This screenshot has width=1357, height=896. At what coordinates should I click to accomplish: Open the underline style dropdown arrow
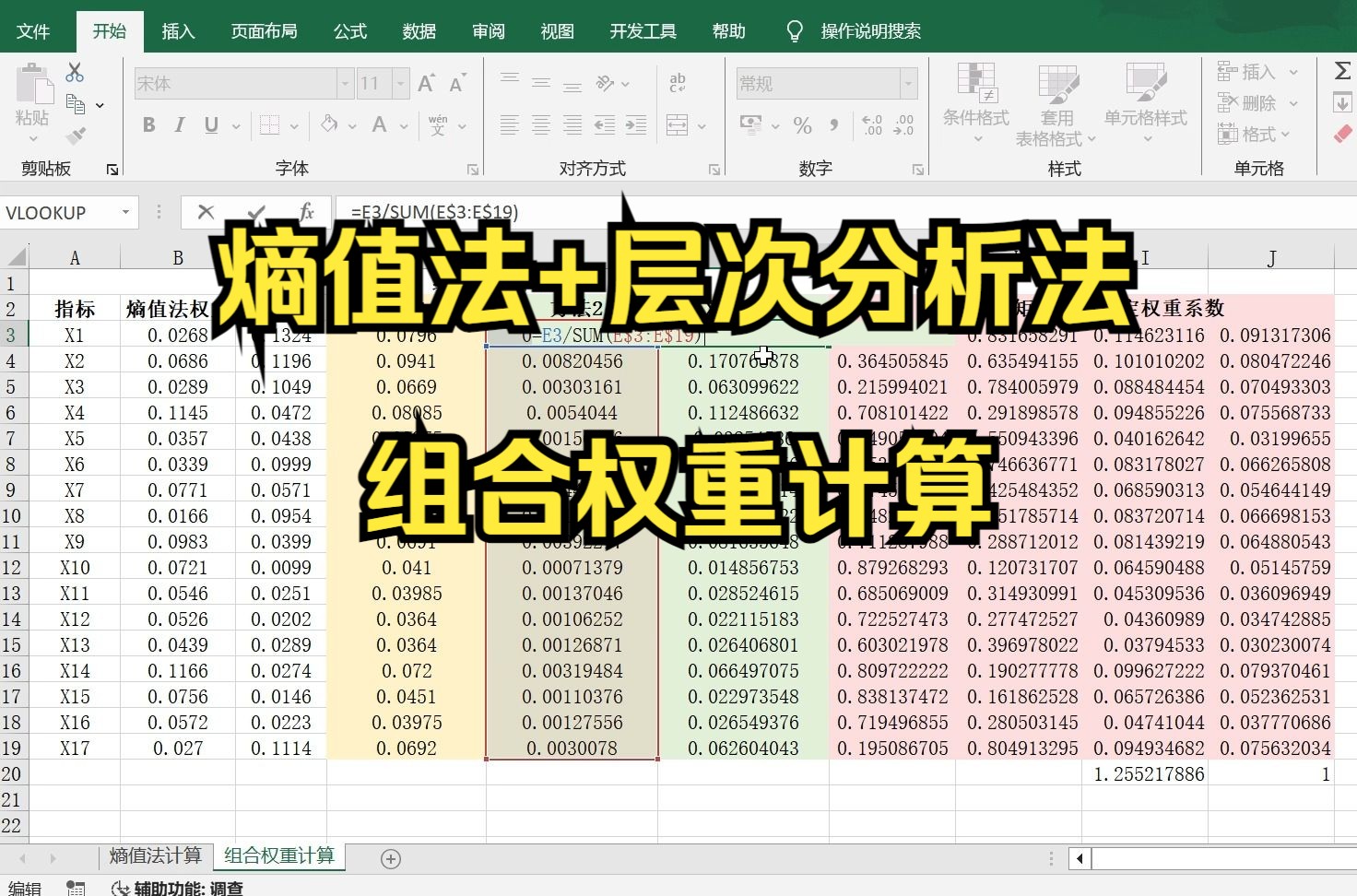[x=236, y=126]
